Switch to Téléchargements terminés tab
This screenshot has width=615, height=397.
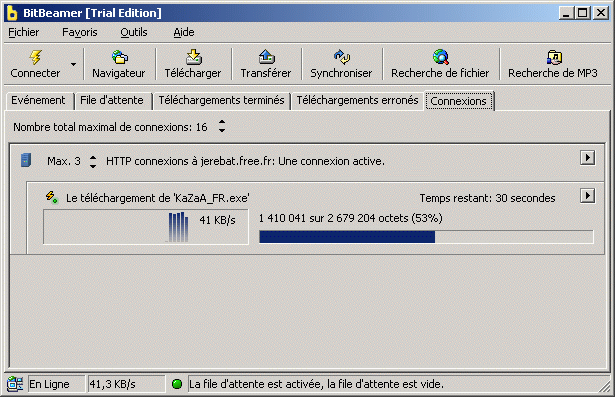222,100
